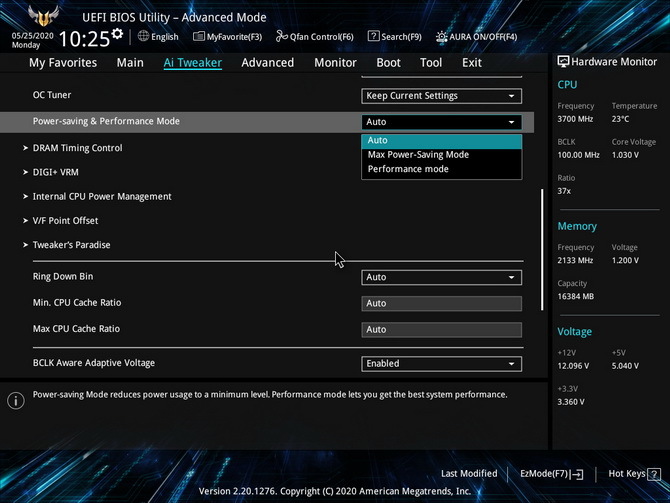Go to the Exit tab
This screenshot has height=503, width=670.
pos(472,63)
